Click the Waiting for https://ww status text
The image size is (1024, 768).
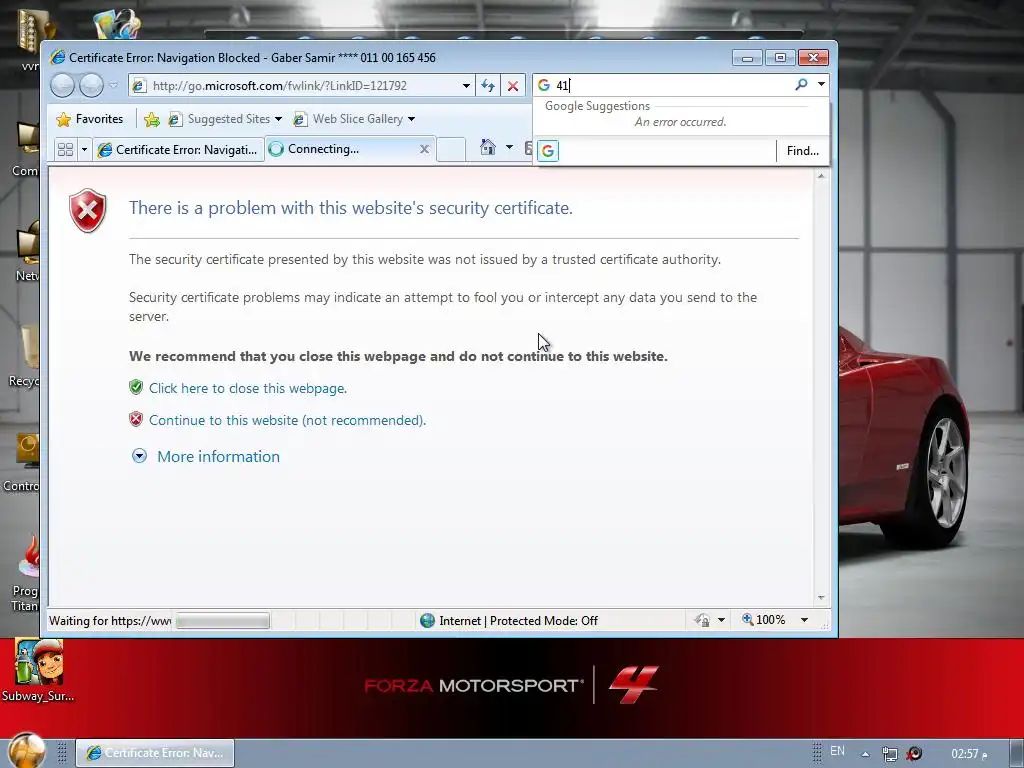[110, 620]
